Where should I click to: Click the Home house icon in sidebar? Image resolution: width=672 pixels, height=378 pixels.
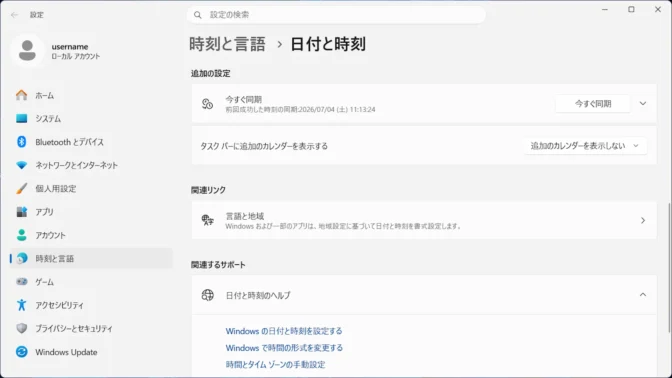click(21, 95)
